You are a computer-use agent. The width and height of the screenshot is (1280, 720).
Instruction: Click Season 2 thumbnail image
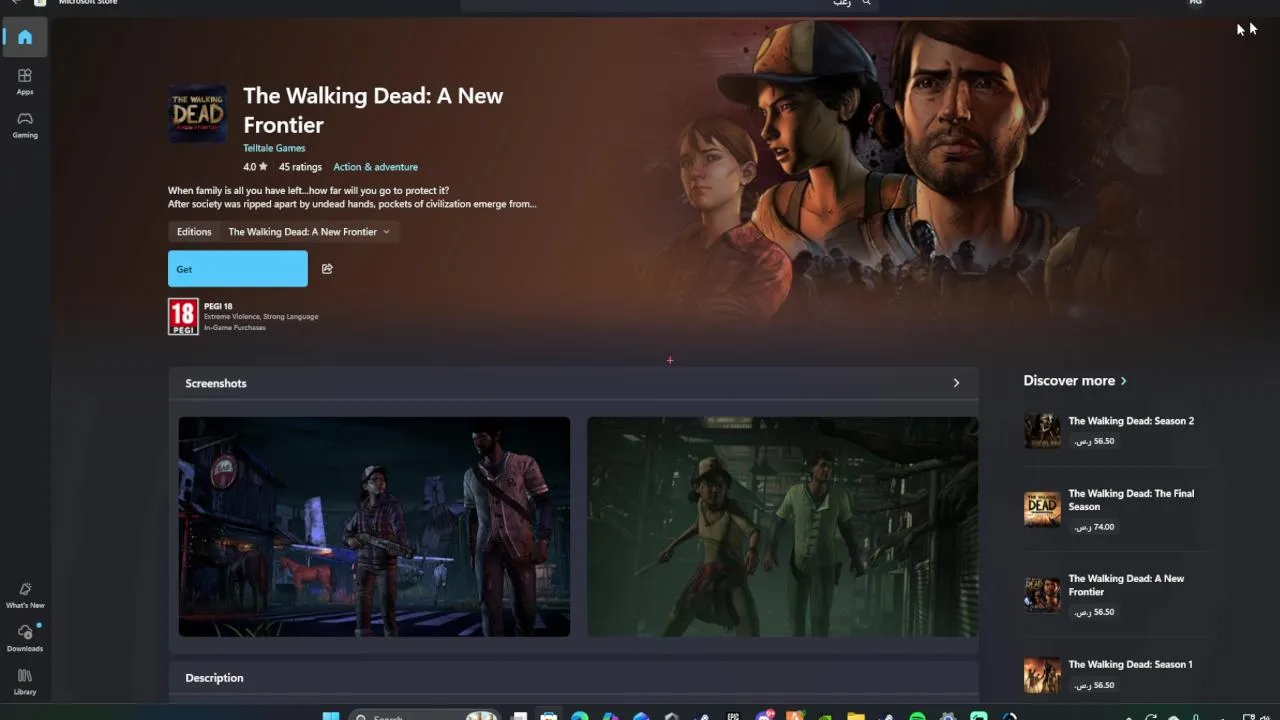tap(1042, 431)
